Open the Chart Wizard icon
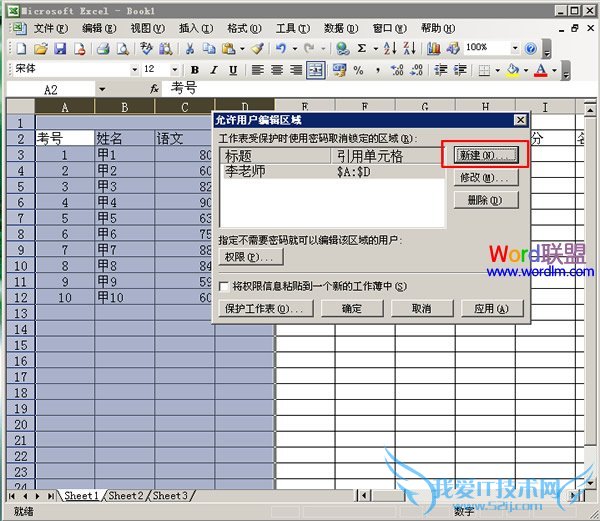600x521 pixels. pyautogui.click(x=434, y=49)
